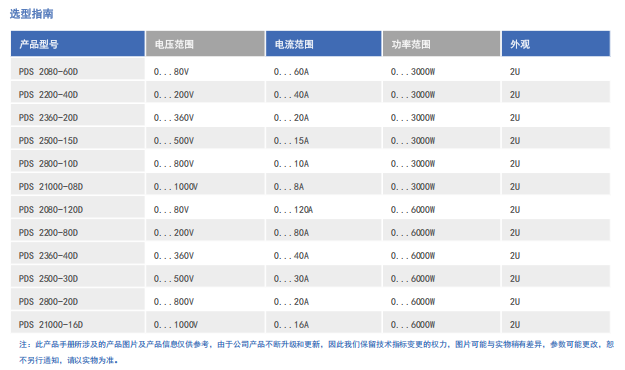625x370 pixels.
Task: Click current value 0...15A
Action: 291,141
